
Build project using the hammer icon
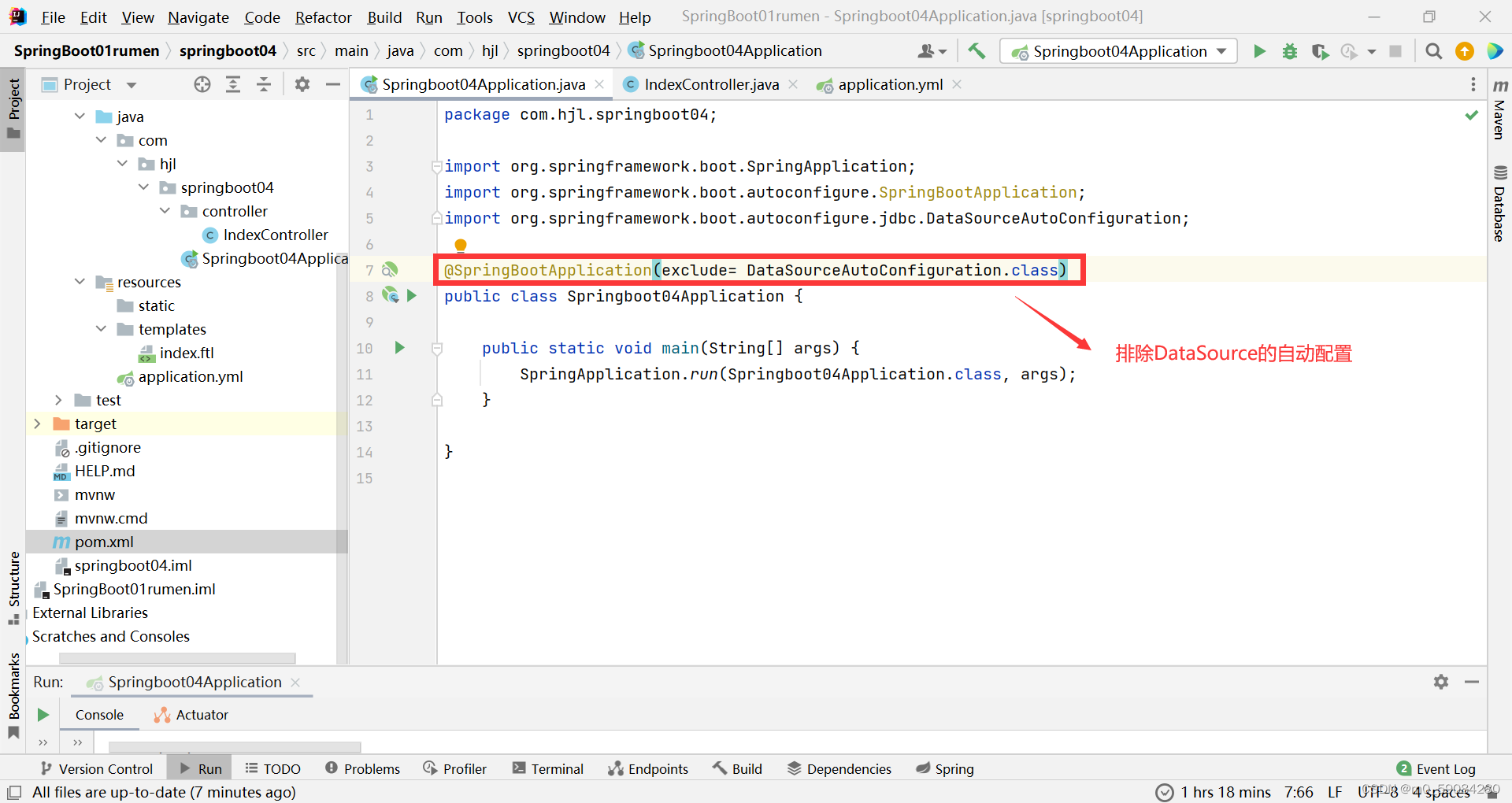pos(976,50)
